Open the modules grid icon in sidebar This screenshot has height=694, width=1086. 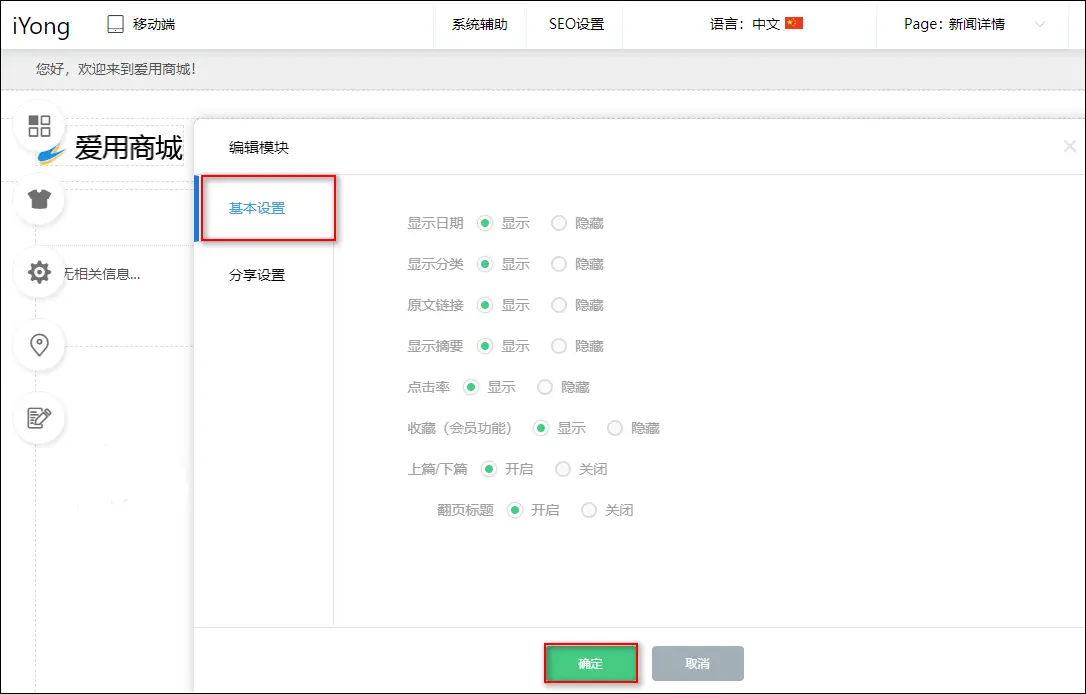(x=39, y=126)
